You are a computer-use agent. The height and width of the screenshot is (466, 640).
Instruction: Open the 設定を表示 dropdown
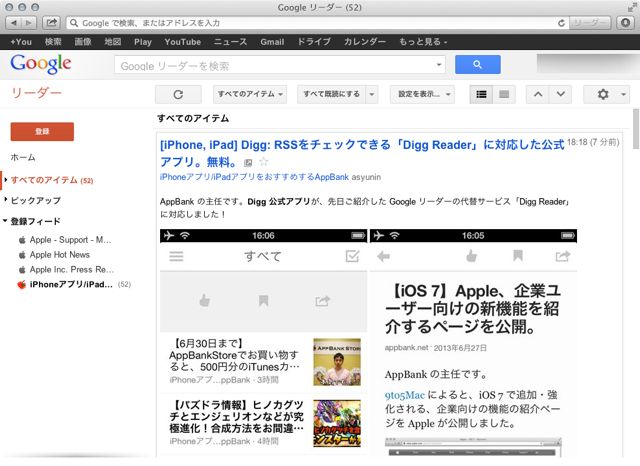point(422,94)
